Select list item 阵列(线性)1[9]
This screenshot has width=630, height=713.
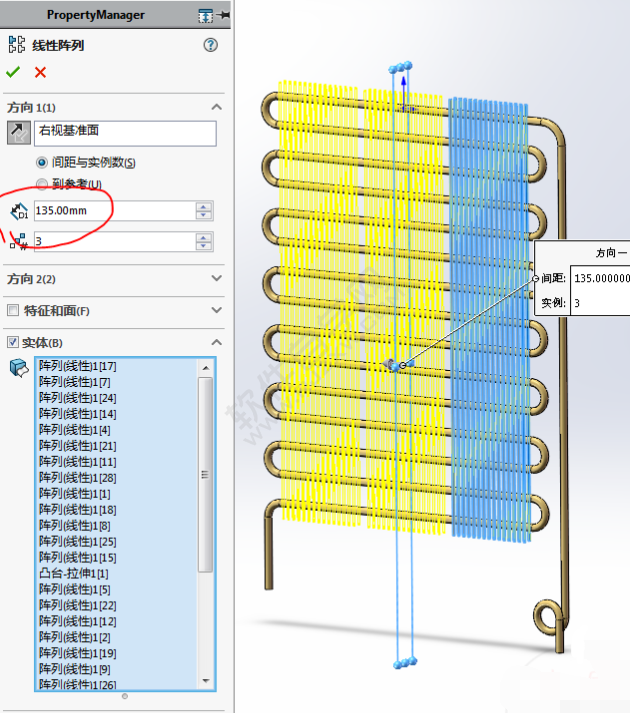(x=75, y=669)
